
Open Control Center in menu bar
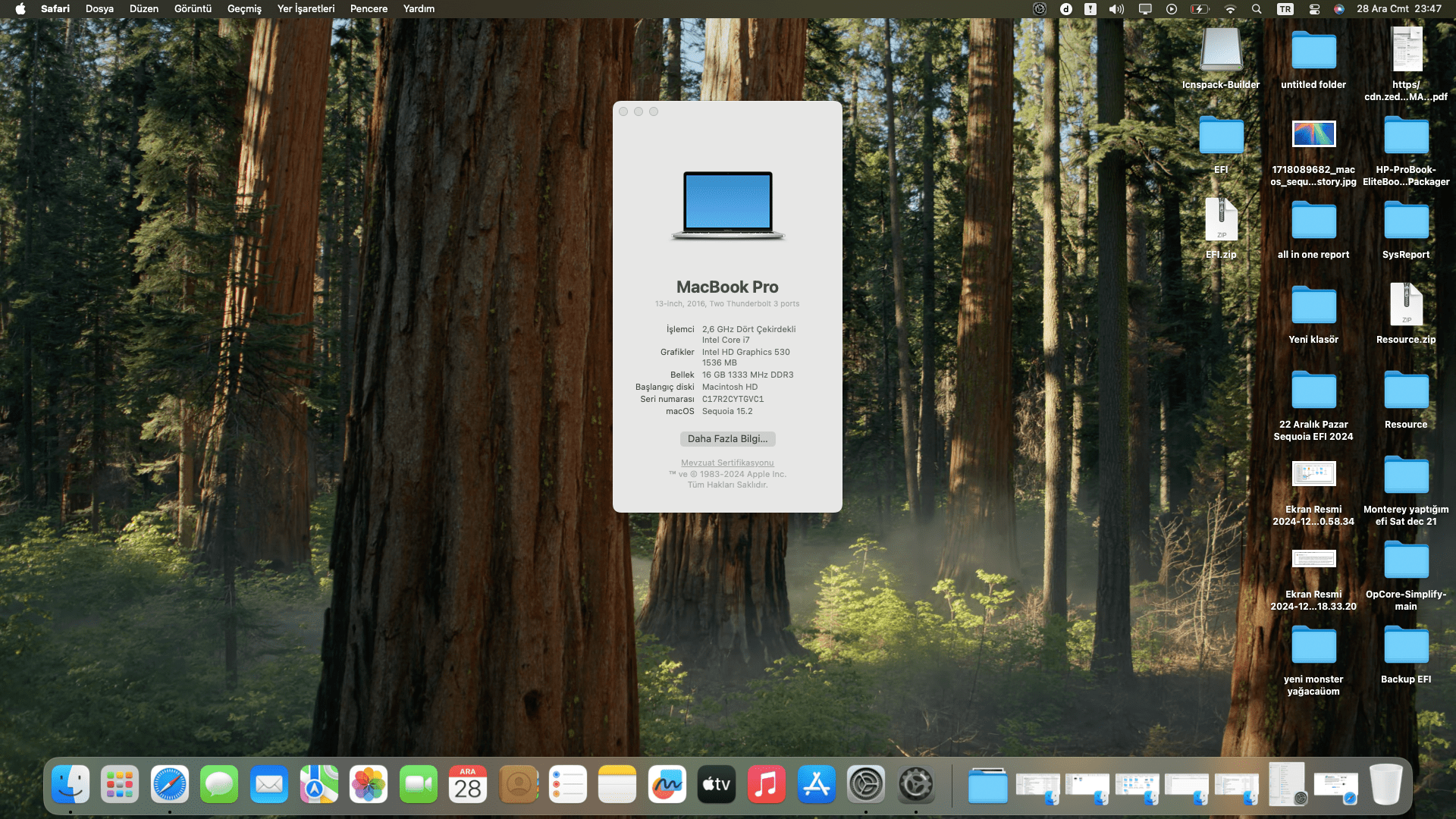tap(1314, 9)
